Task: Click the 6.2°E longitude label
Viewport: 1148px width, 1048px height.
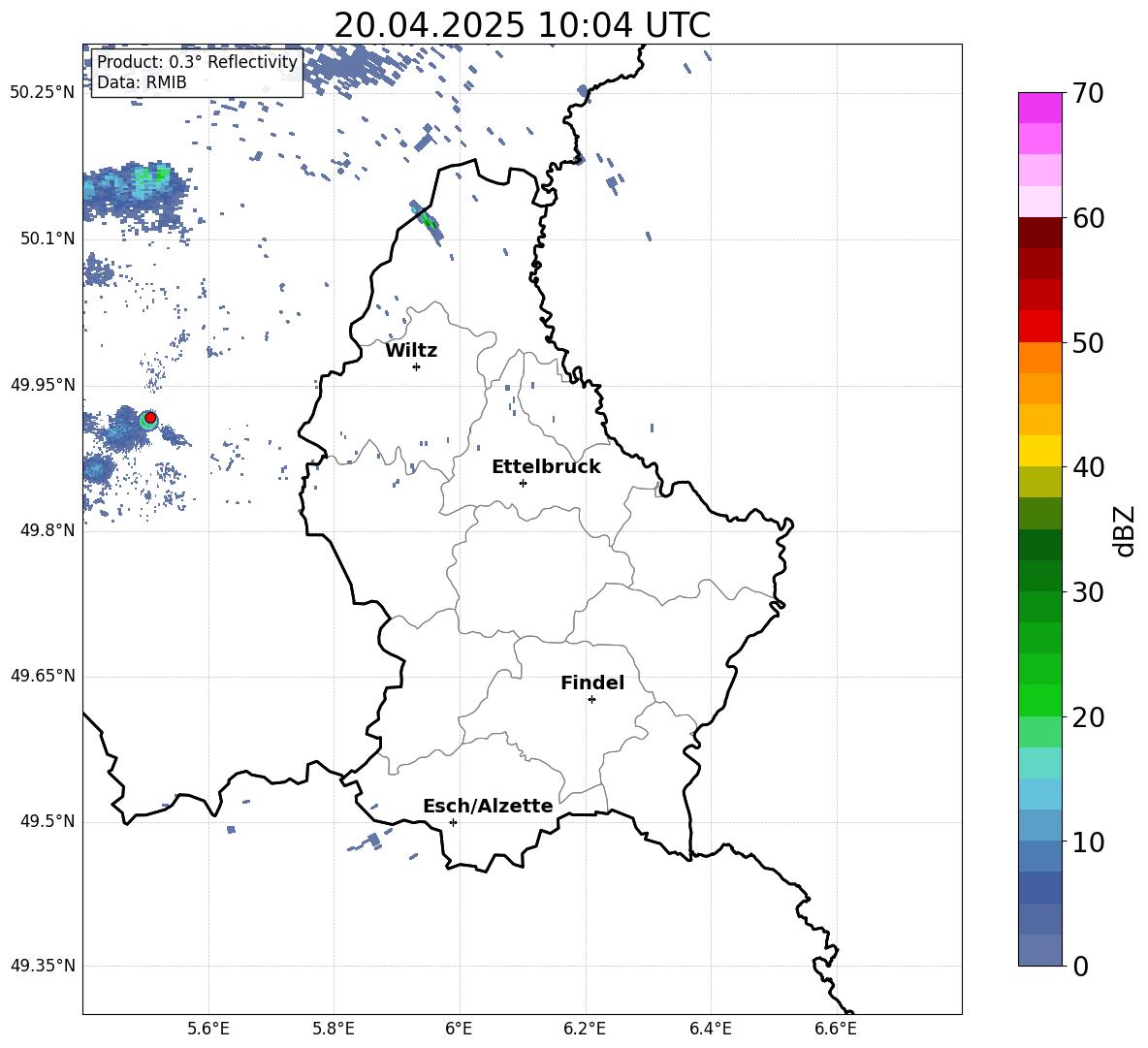Action: pos(585,1029)
